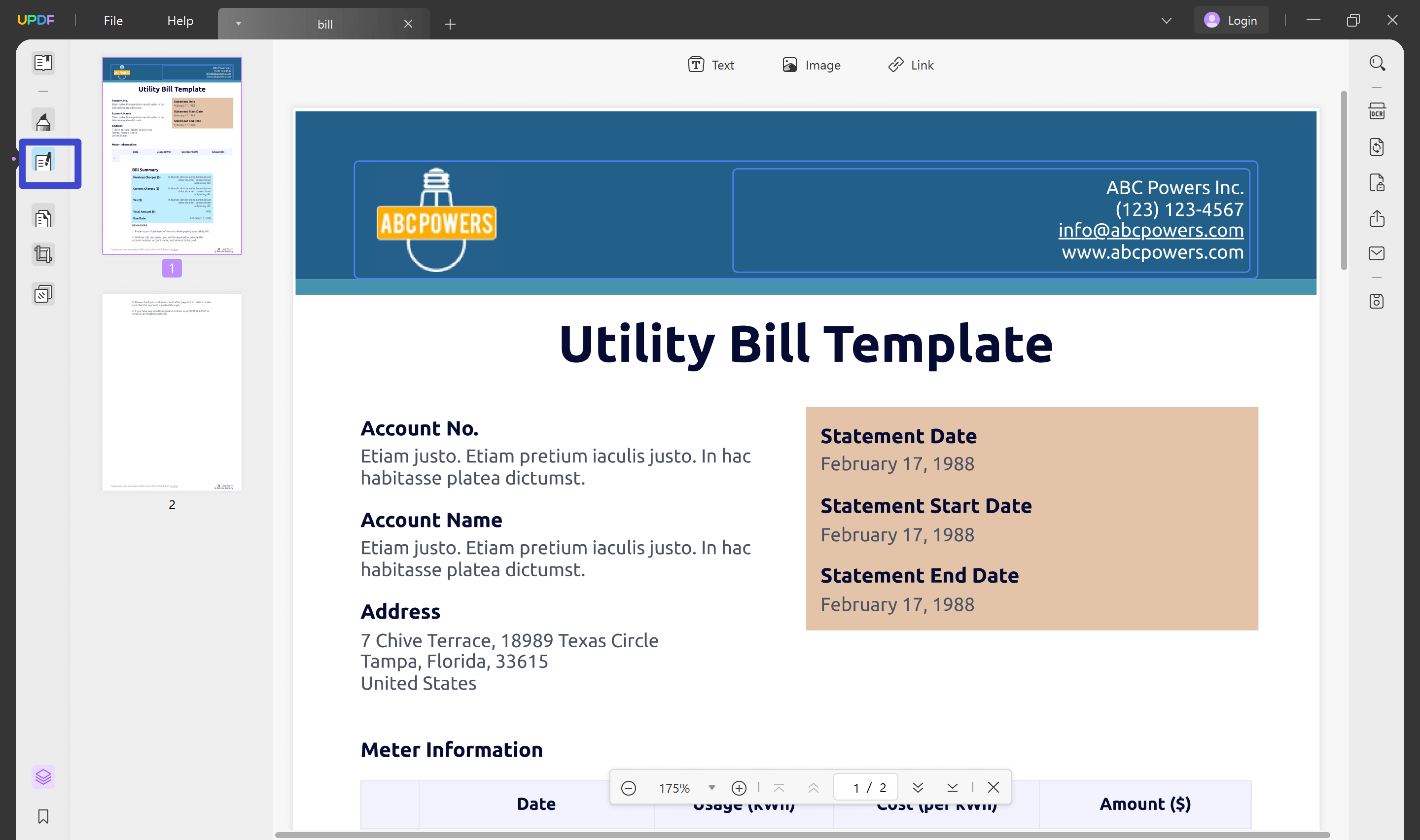Run OCR on the document
1420x840 pixels.
1378,111
